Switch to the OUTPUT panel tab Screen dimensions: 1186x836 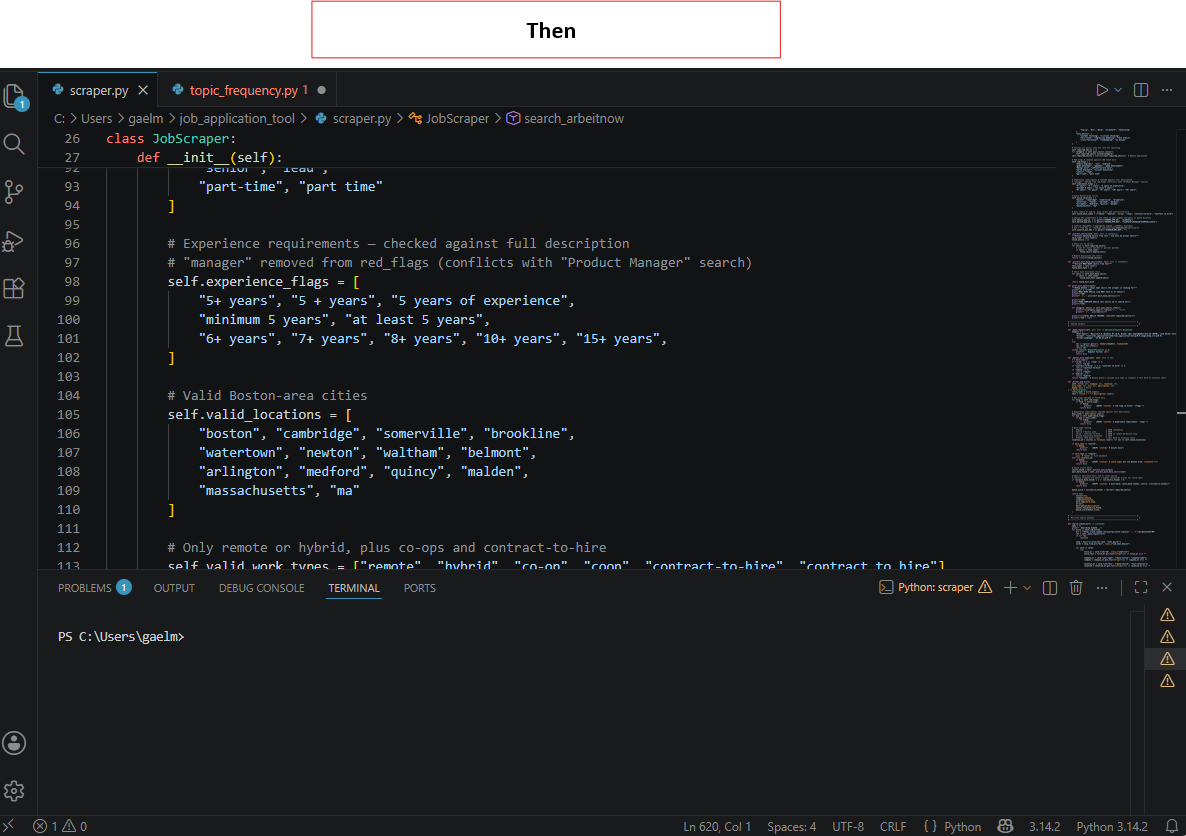[x=174, y=588]
